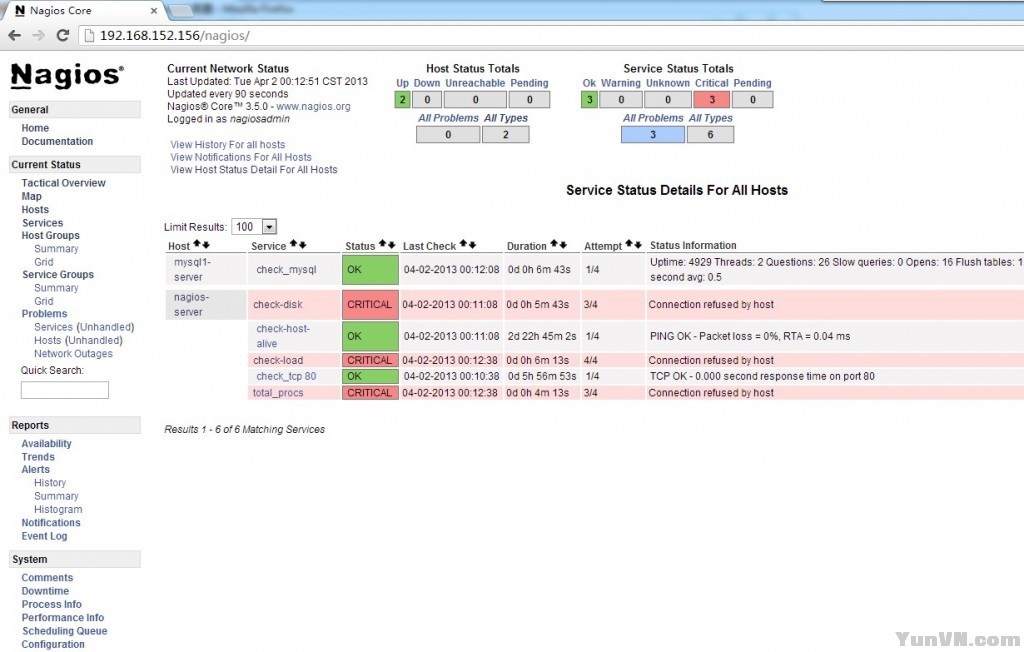1024x652 pixels.
Task: Sort Service column ascending with up arrow
Action: pyautogui.click(x=294, y=244)
